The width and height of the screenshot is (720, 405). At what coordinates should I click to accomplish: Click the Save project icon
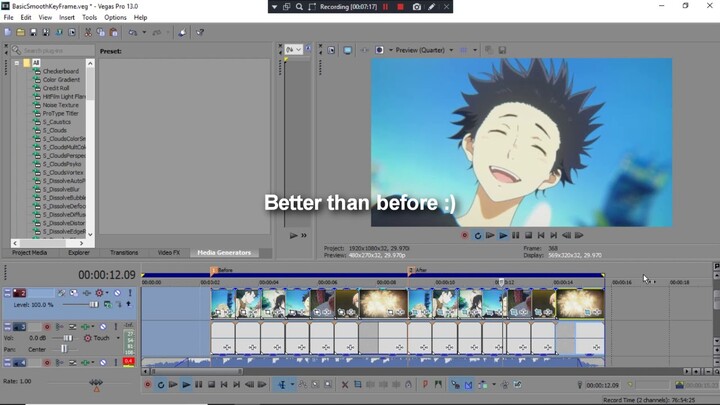(33, 32)
